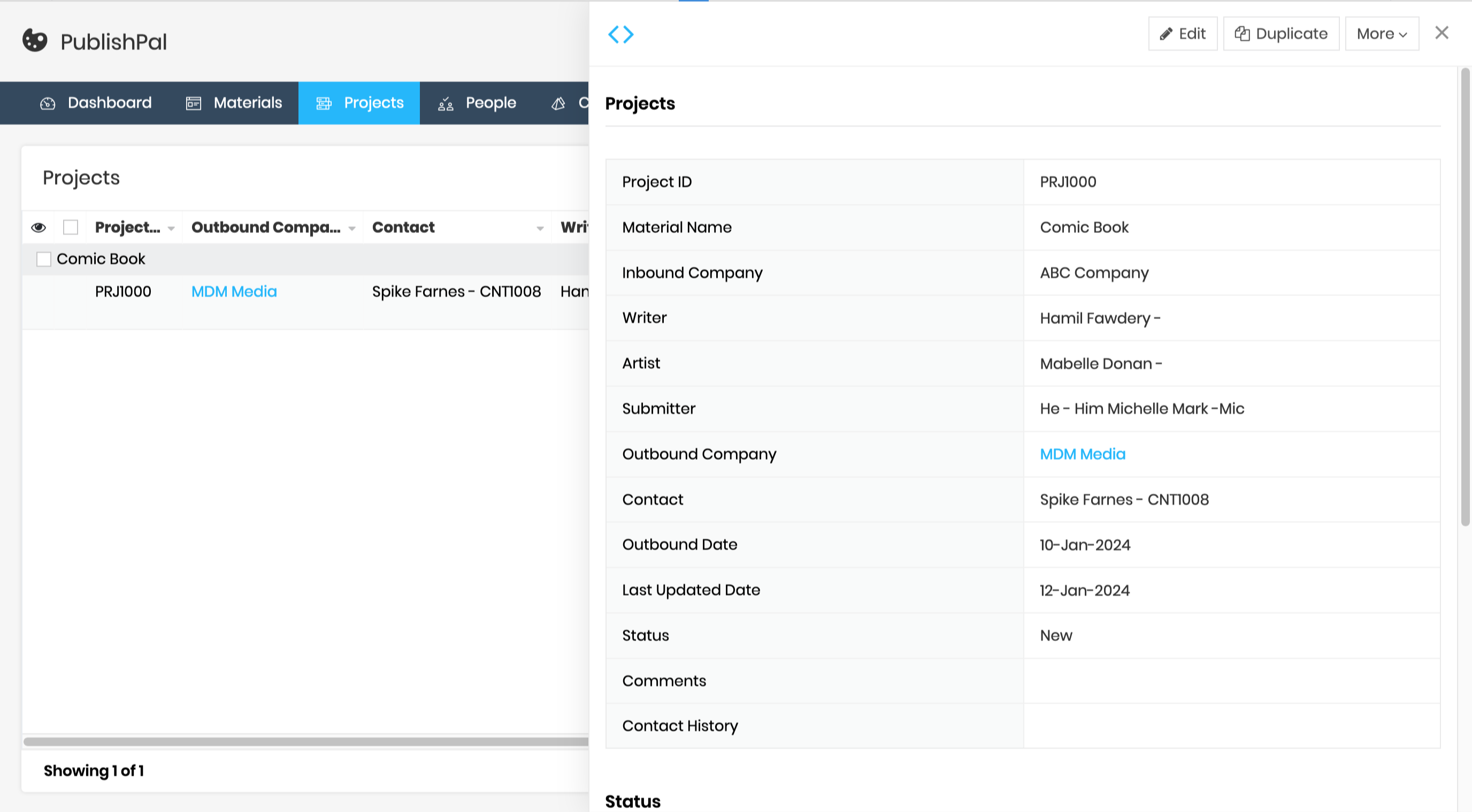Select the Projects tab
This screenshot has width=1472, height=812.
[359, 103]
